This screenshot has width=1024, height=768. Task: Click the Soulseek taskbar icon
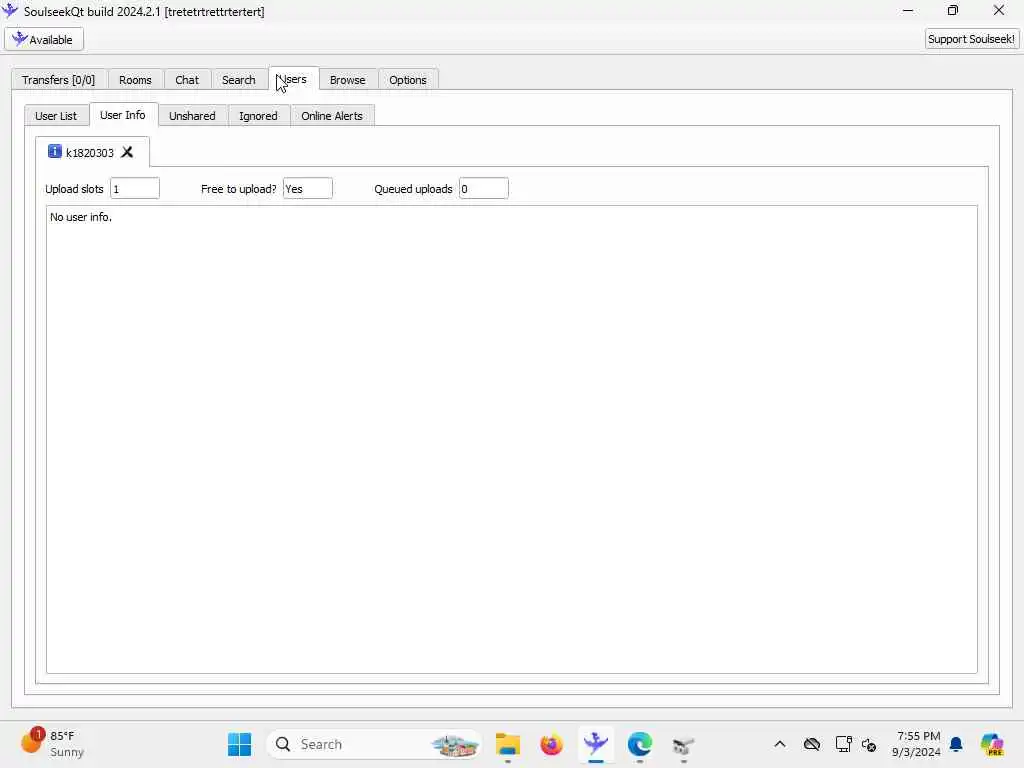pos(596,744)
